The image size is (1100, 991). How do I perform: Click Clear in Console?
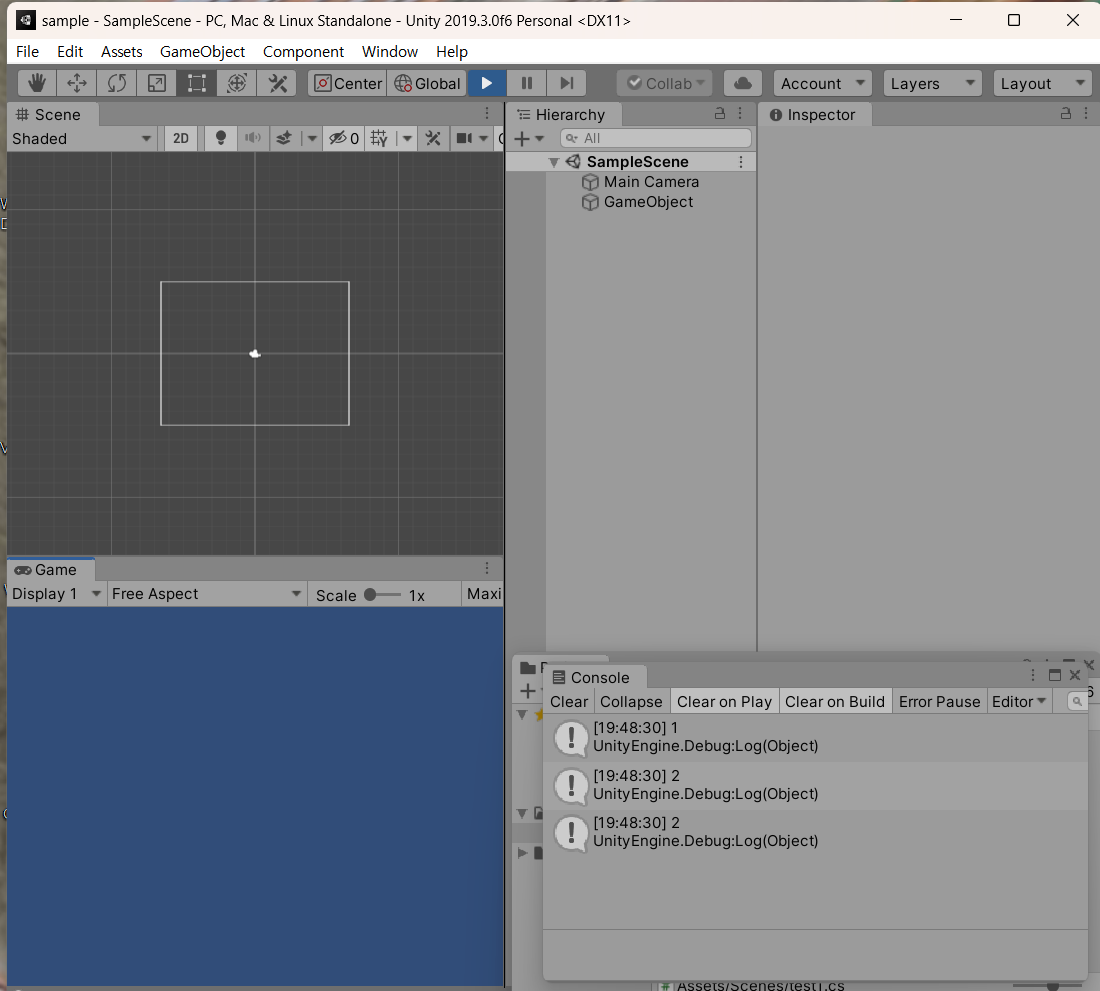[569, 701]
